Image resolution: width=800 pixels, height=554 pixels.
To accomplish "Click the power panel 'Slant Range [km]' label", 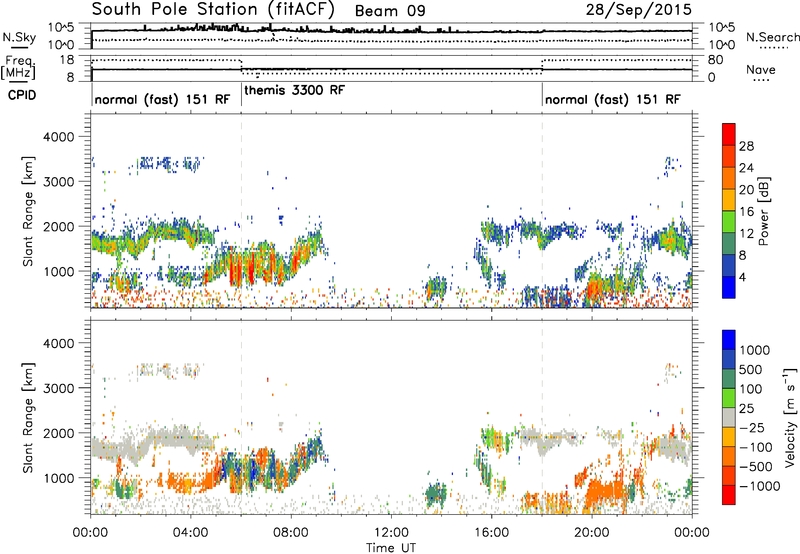I will tap(28, 211).
